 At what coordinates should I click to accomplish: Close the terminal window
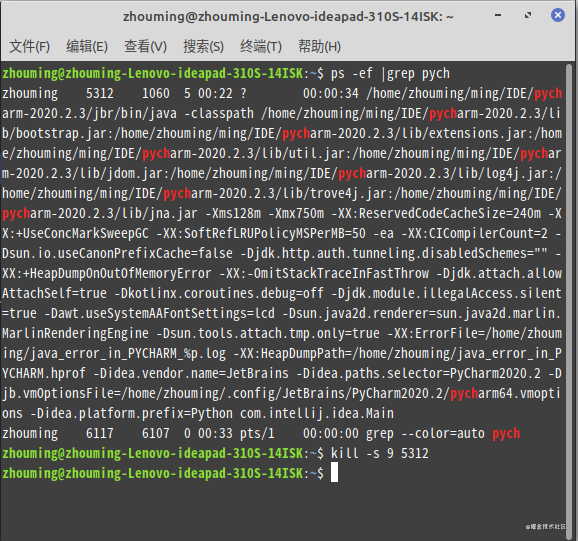point(558,15)
